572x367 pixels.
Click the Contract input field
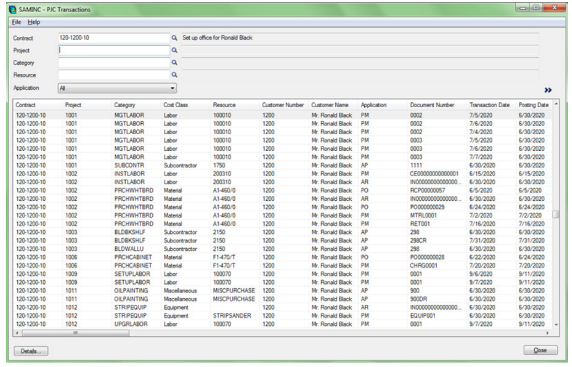coord(114,38)
